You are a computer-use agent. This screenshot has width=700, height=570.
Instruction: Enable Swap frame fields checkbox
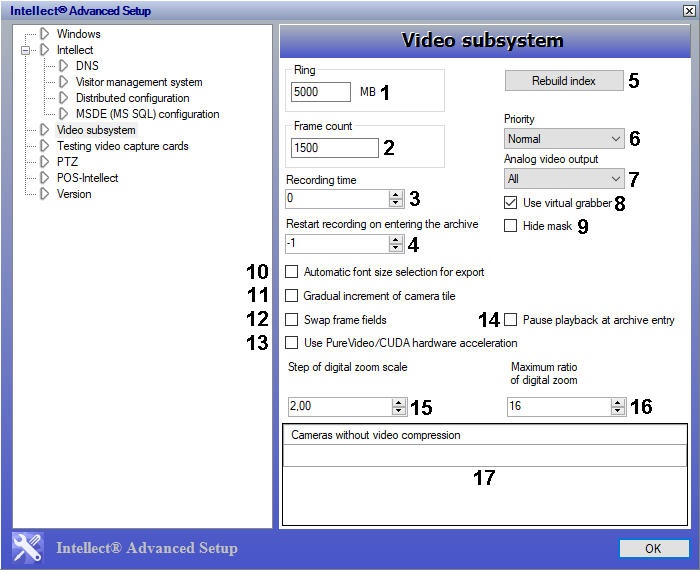tap(292, 320)
